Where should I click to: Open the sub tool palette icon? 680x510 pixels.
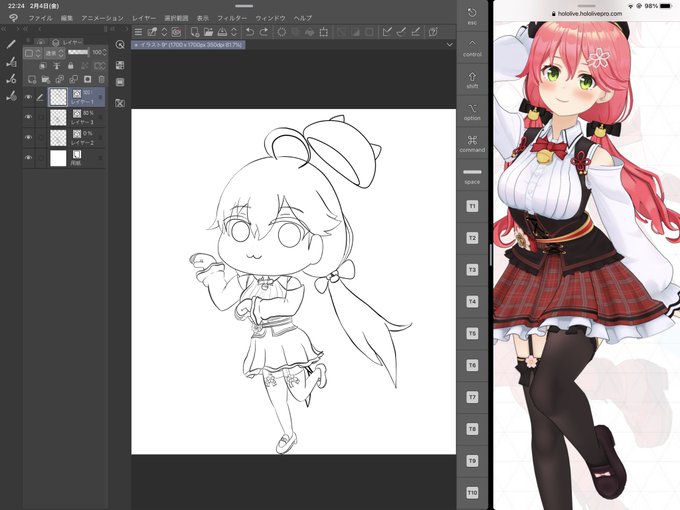[11, 62]
